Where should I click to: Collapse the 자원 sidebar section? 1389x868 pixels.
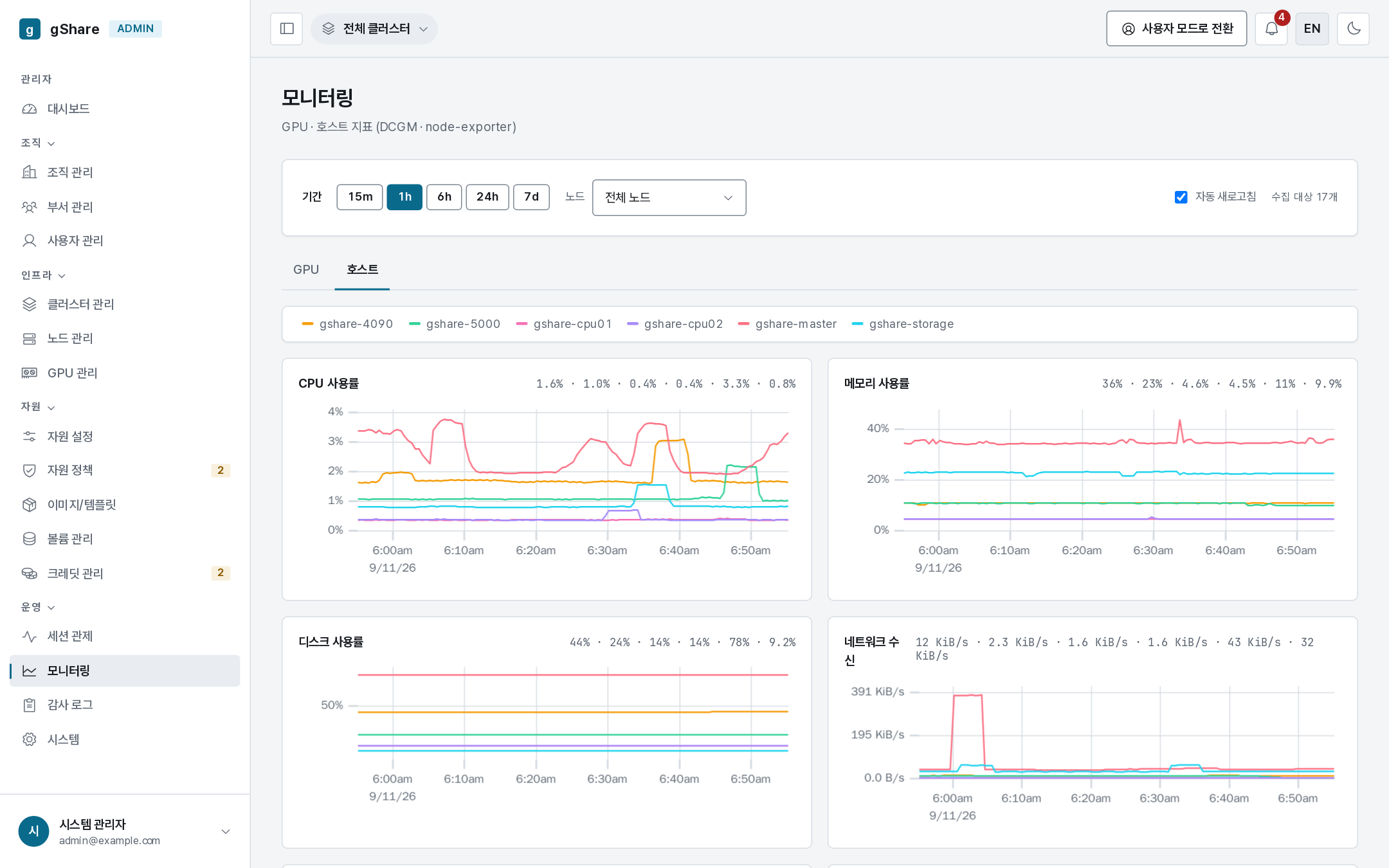tap(38, 407)
